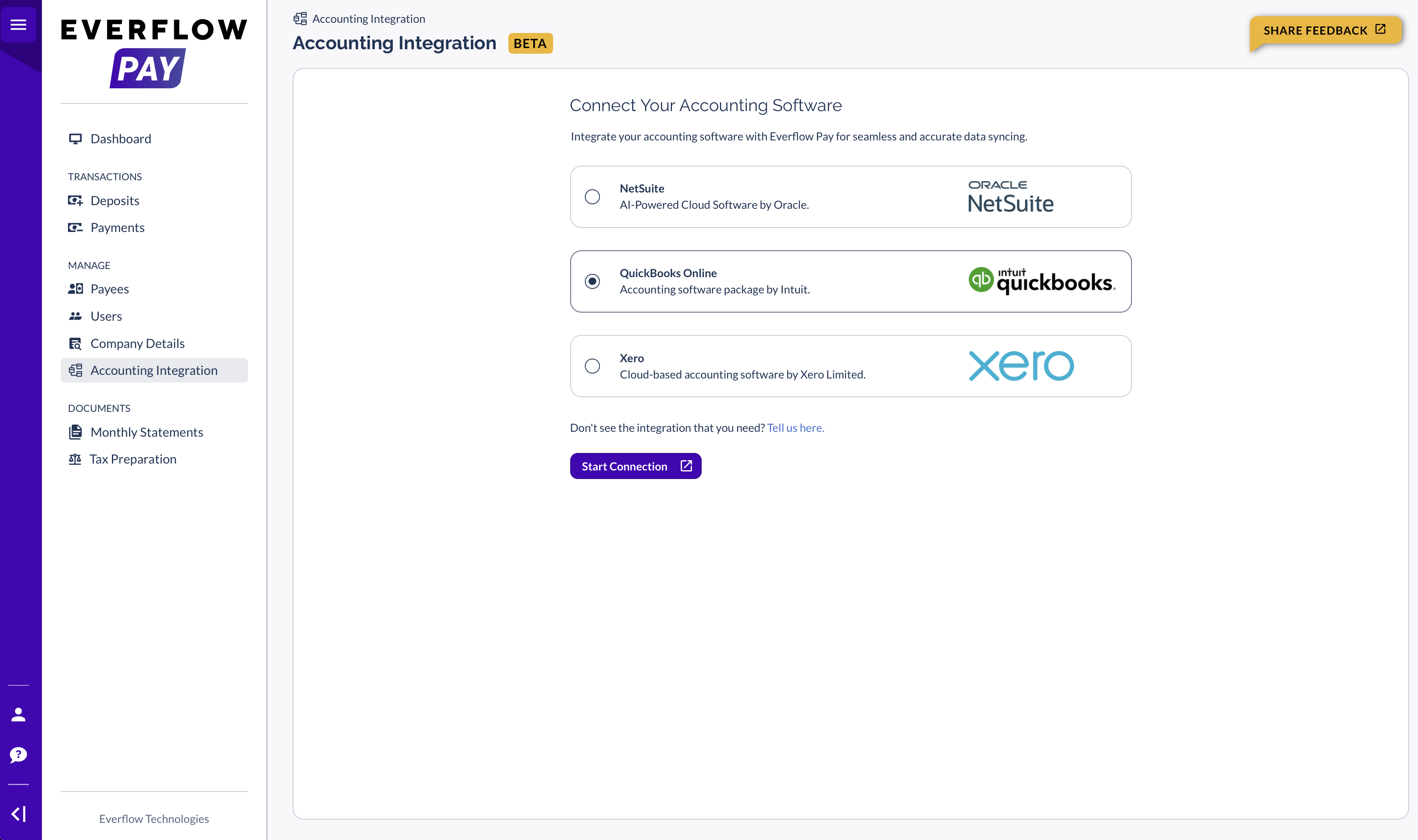Click the Monthly Statements document icon

pos(76,432)
